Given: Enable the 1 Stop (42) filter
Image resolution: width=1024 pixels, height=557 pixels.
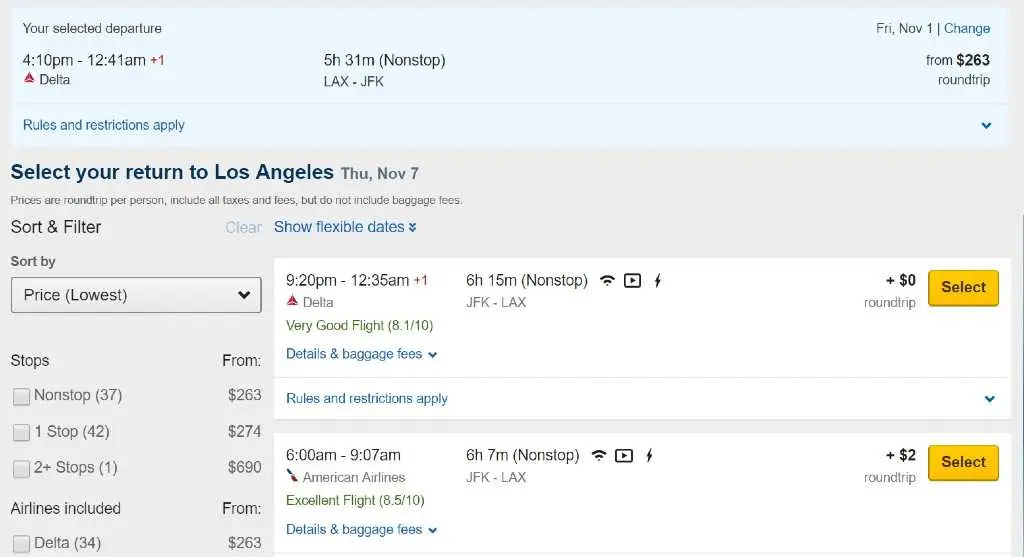Looking at the screenshot, I should coord(22,432).
